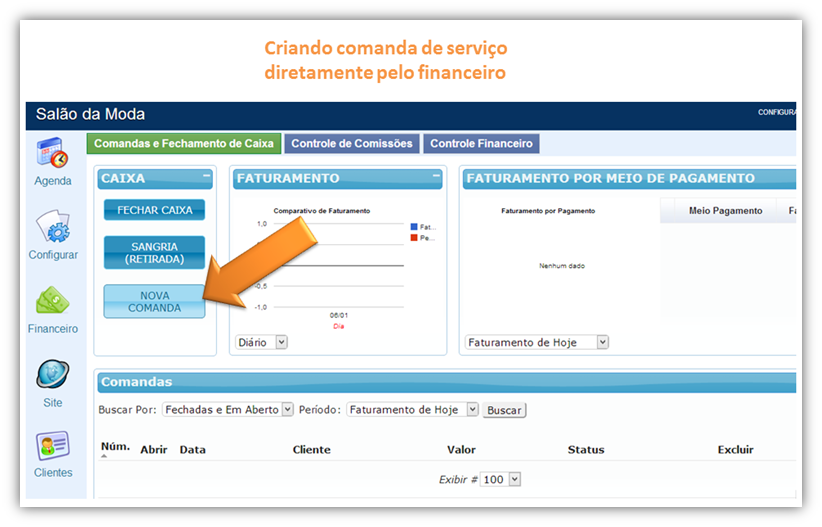Click the Fechar Caixa button
Image resolution: width=822 pixels, height=527 pixels.
(154, 210)
